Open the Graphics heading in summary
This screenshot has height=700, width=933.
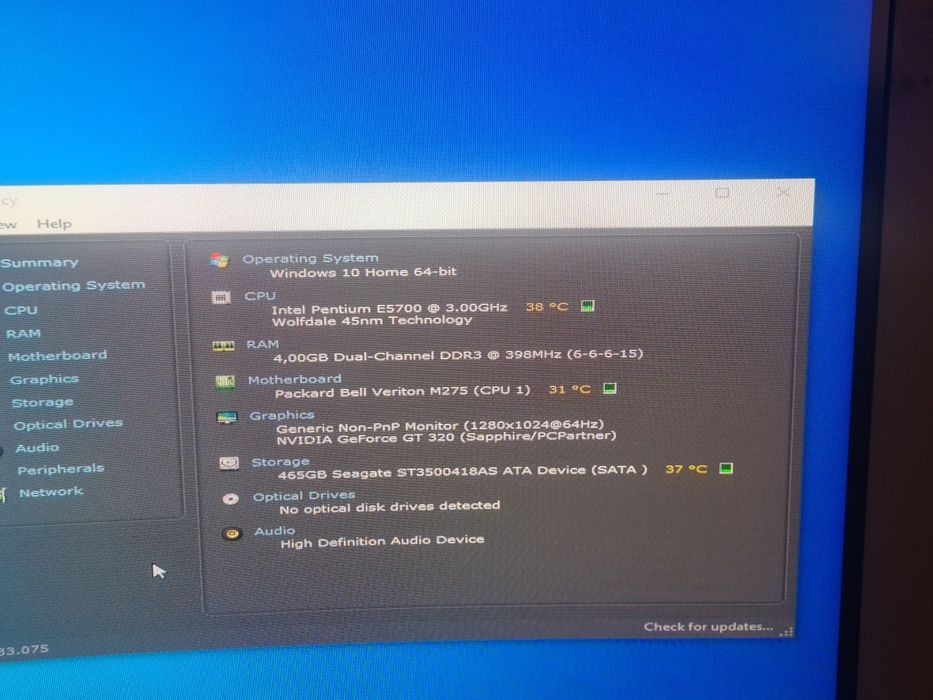281,415
